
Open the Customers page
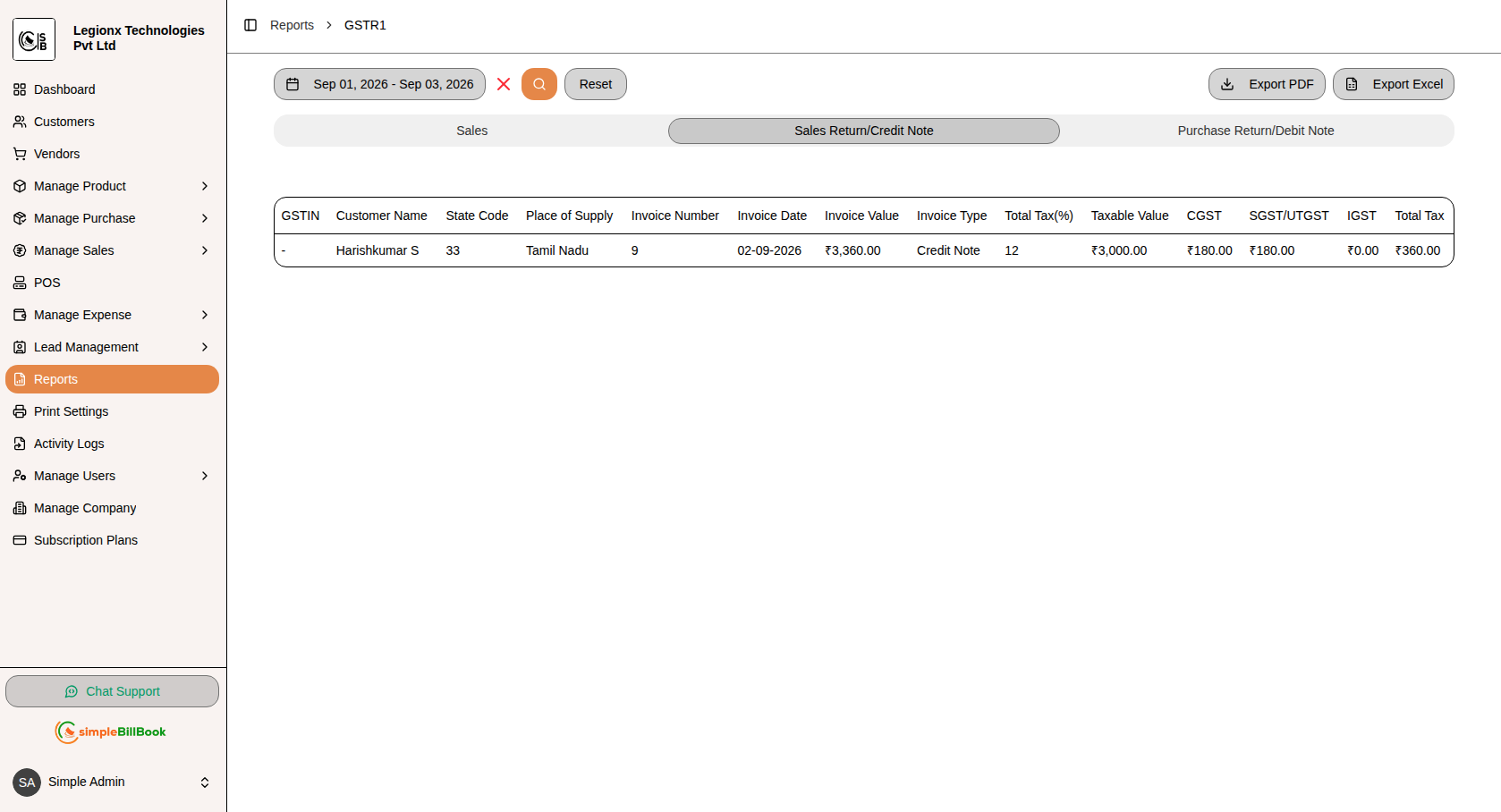(112, 122)
